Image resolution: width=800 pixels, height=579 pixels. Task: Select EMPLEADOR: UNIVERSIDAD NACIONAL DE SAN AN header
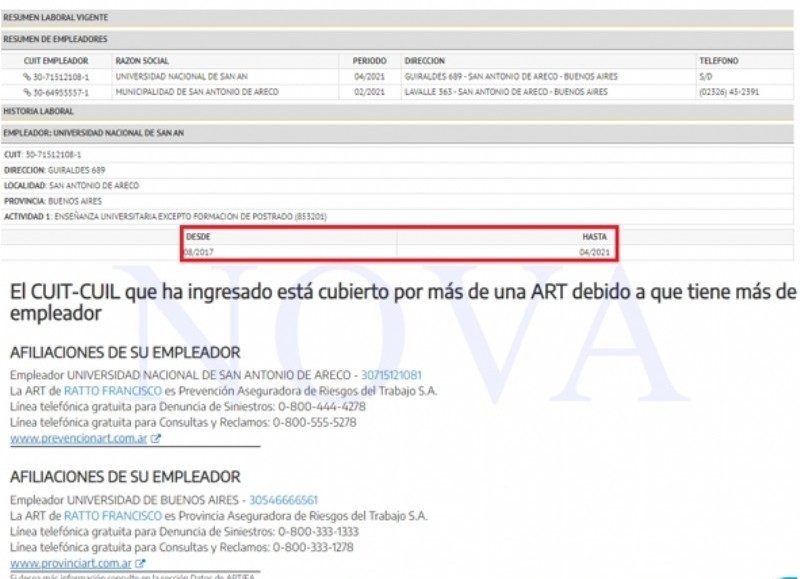(x=397, y=133)
